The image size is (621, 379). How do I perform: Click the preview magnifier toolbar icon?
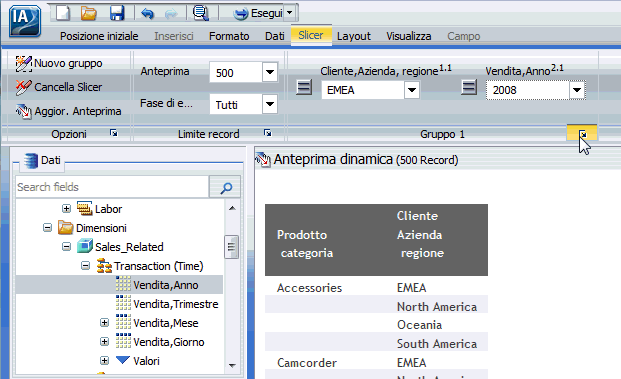coord(201,13)
